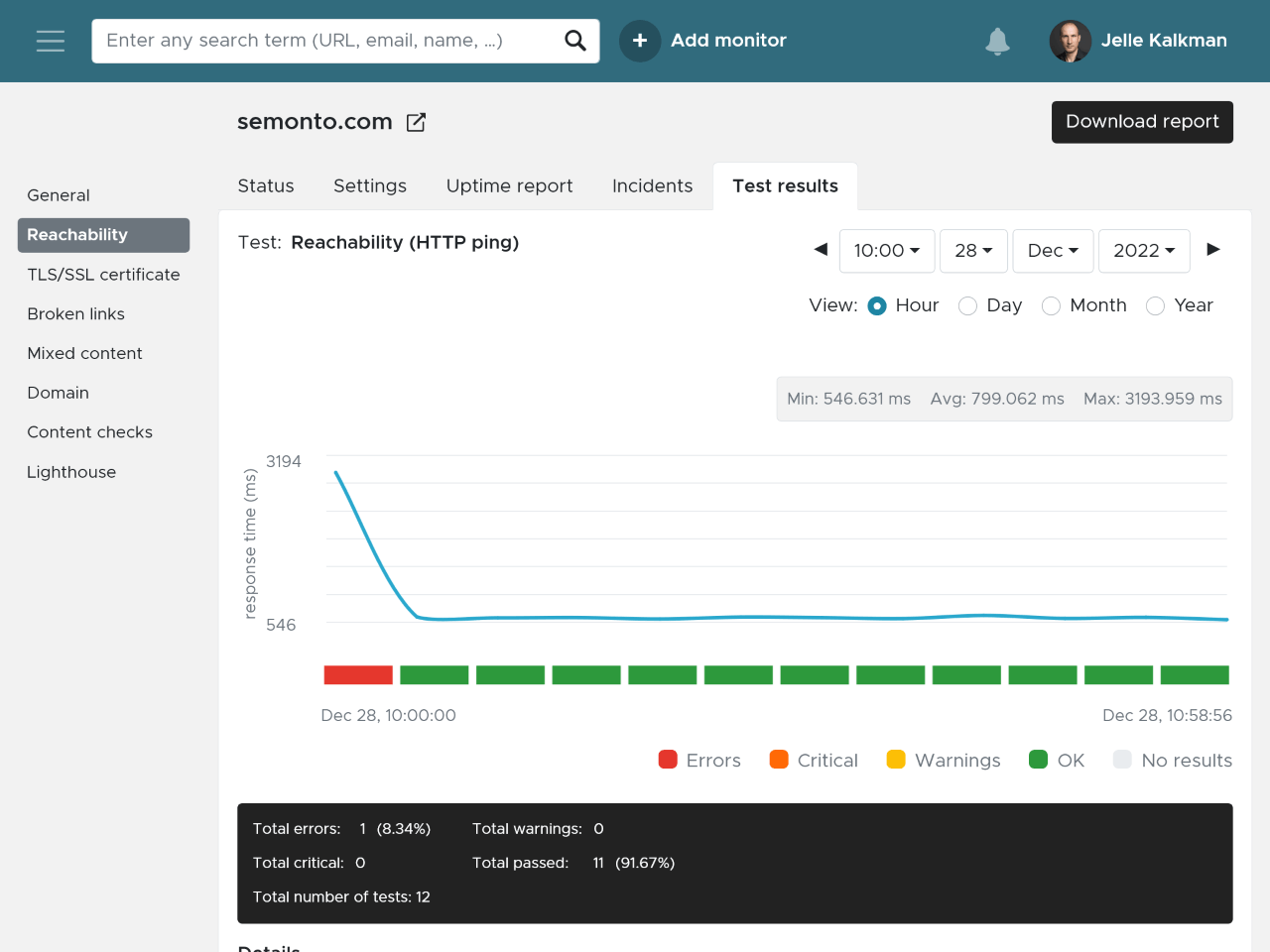The image size is (1270, 952).
Task: Click the Download report button
Action: coord(1142,122)
